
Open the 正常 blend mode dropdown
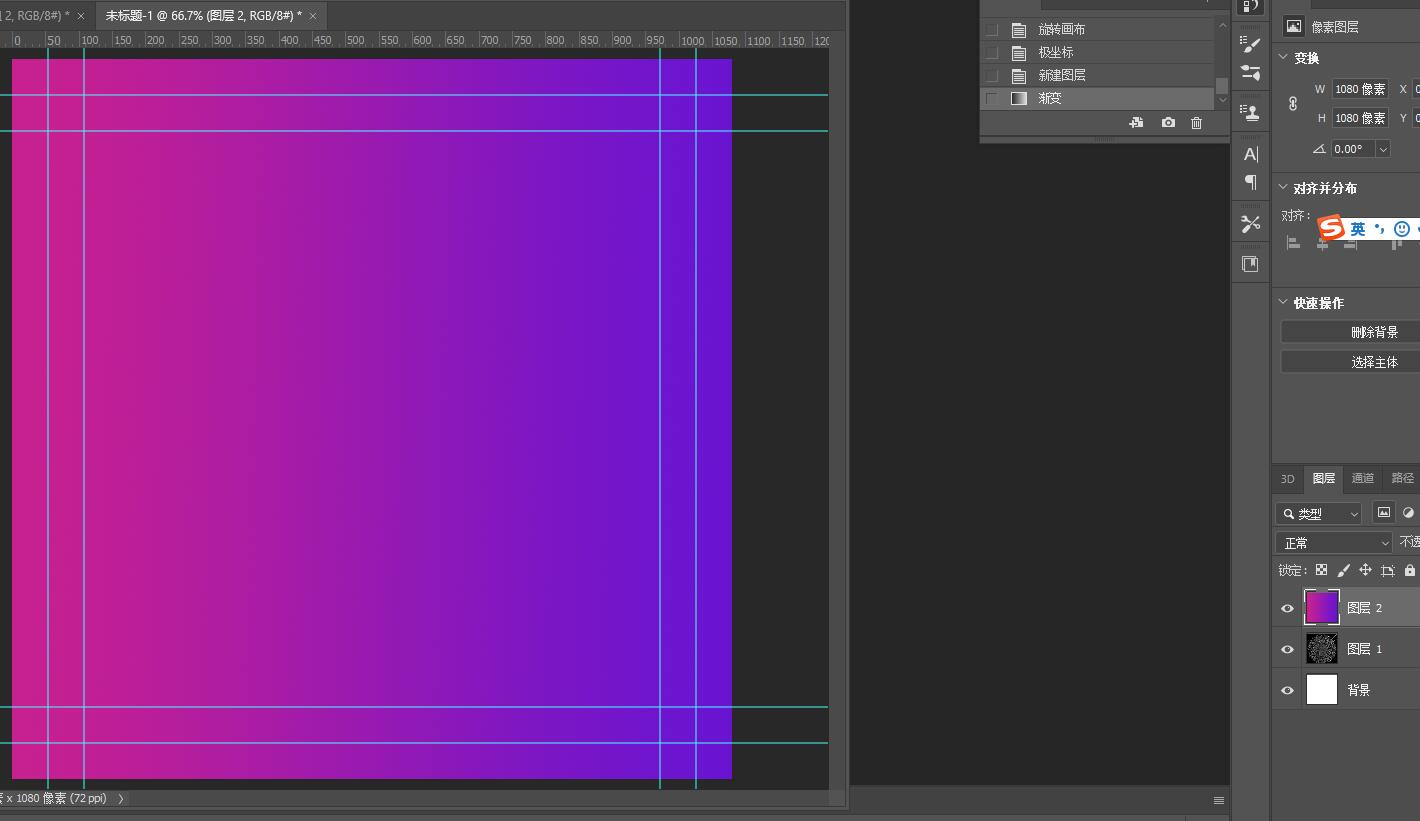[1333, 542]
